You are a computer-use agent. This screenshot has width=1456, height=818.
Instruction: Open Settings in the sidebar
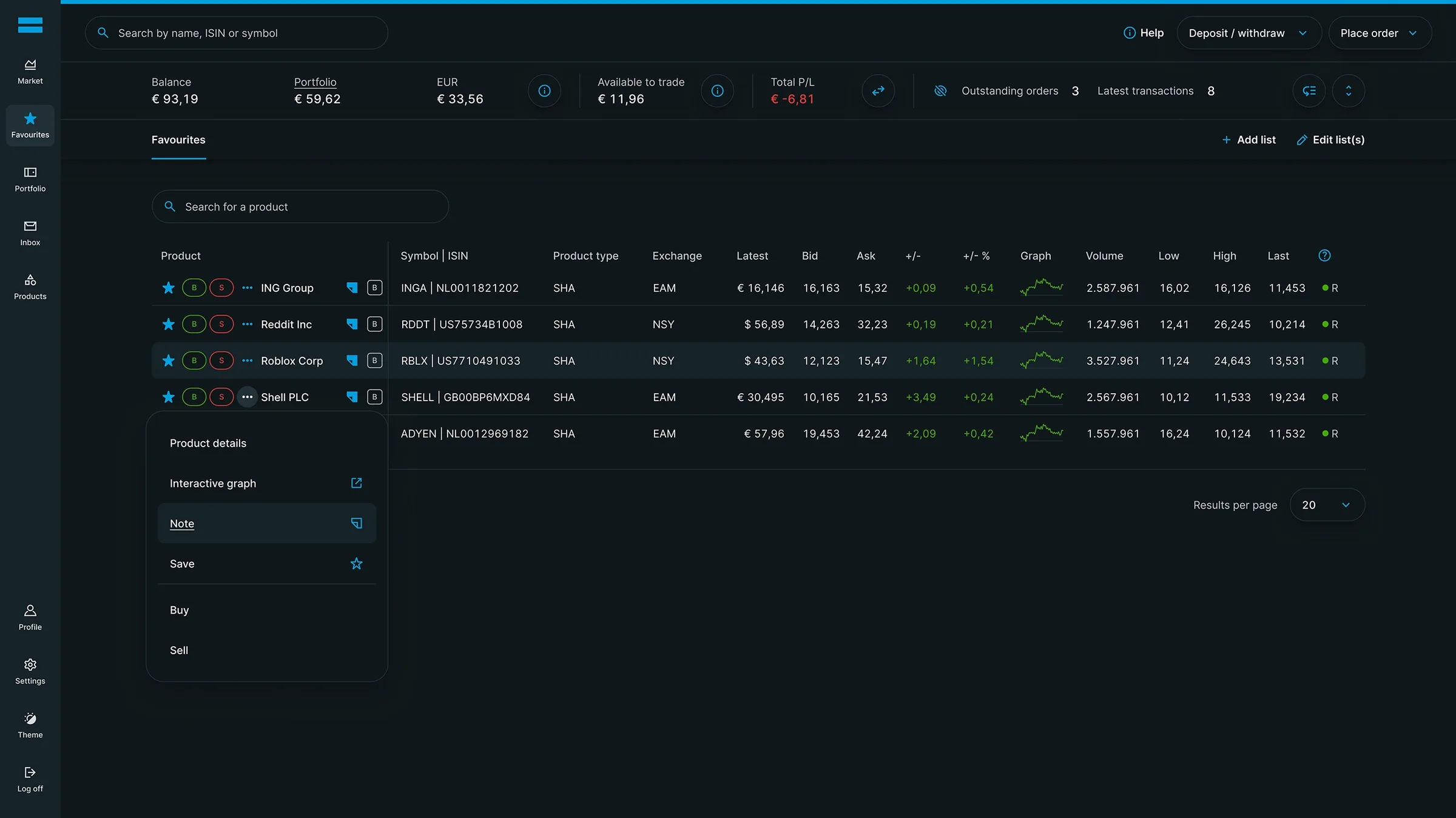[30, 672]
